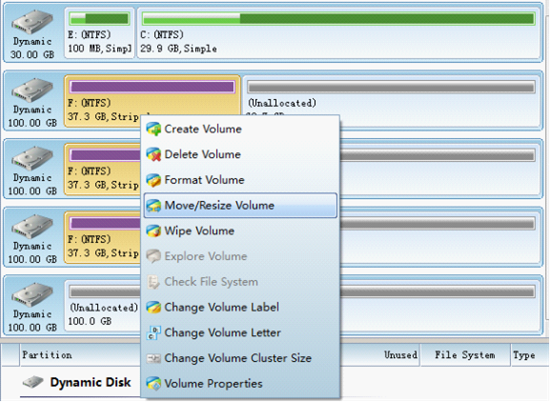Viewport: 550px width, 402px height.
Task: Click the 30.00 GB disk size label
Action: pos(32,54)
